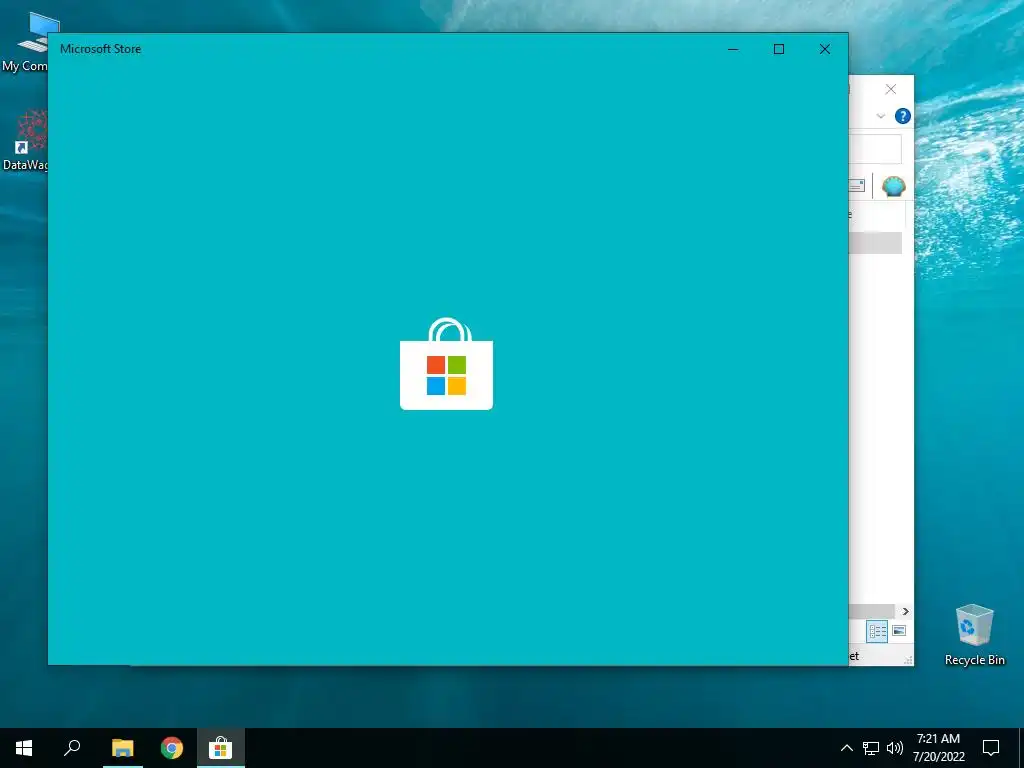Image resolution: width=1024 pixels, height=768 pixels.
Task: Open network status tray icon
Action: tap(871, 748)
